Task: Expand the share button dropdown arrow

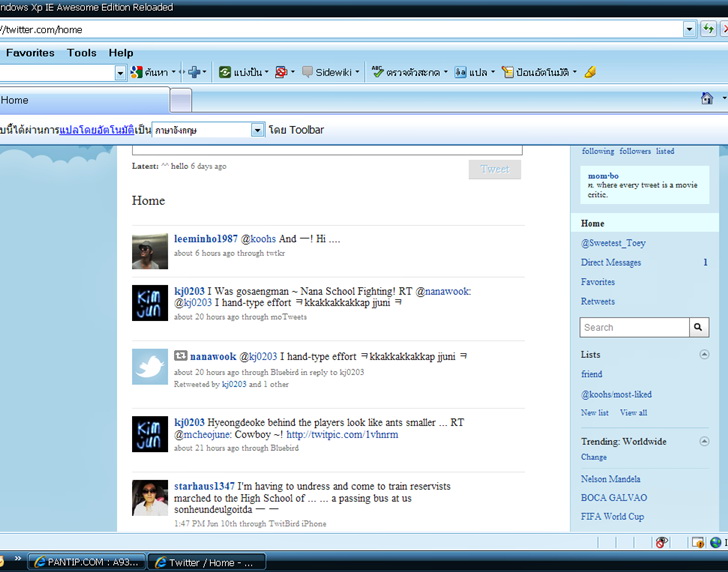Action: tap(266, 72)
